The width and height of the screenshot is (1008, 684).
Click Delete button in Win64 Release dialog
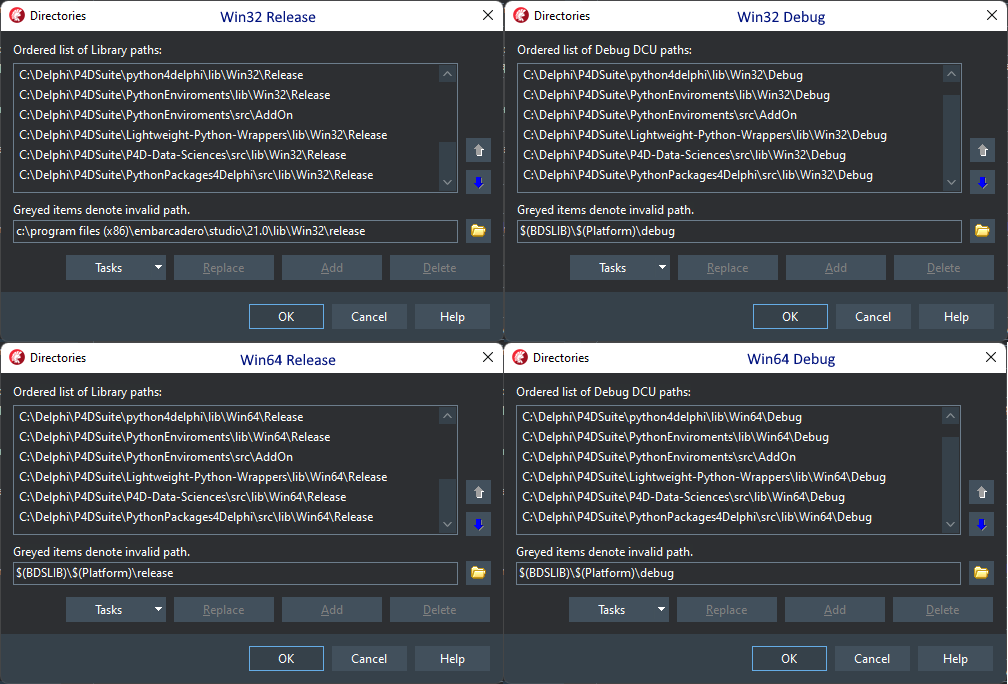(440, 609)
